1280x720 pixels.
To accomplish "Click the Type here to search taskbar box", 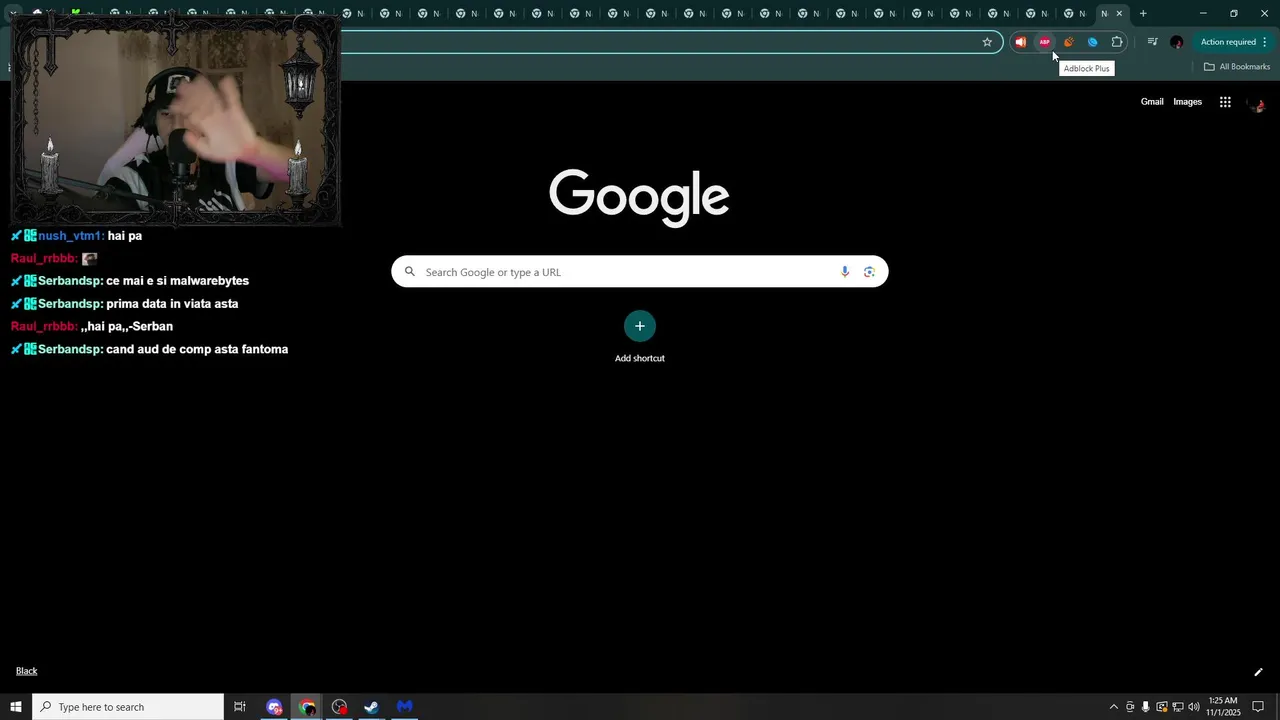I will pyautogui.click(x=128, y=707).
